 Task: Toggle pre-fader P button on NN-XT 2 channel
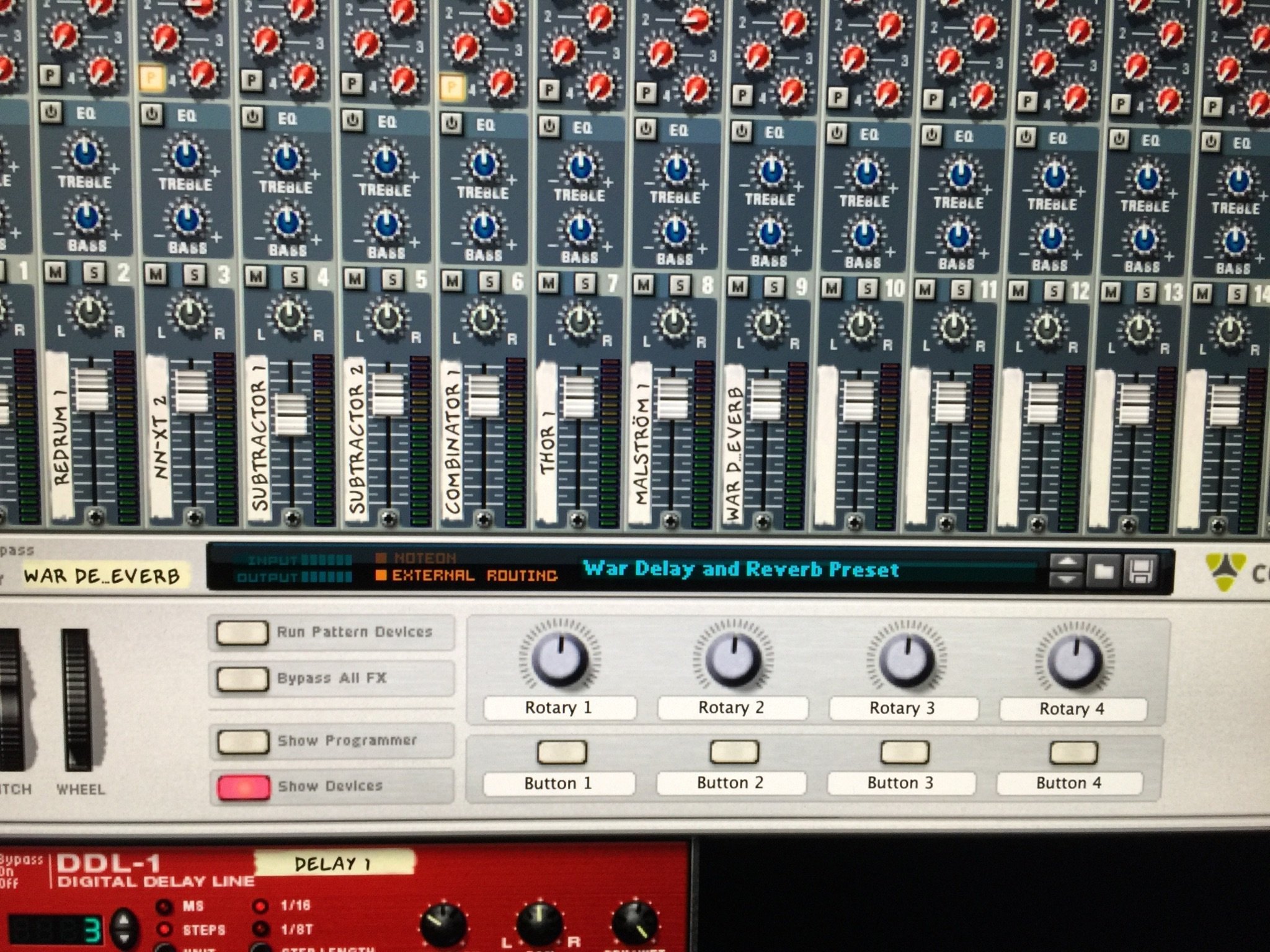151,78
